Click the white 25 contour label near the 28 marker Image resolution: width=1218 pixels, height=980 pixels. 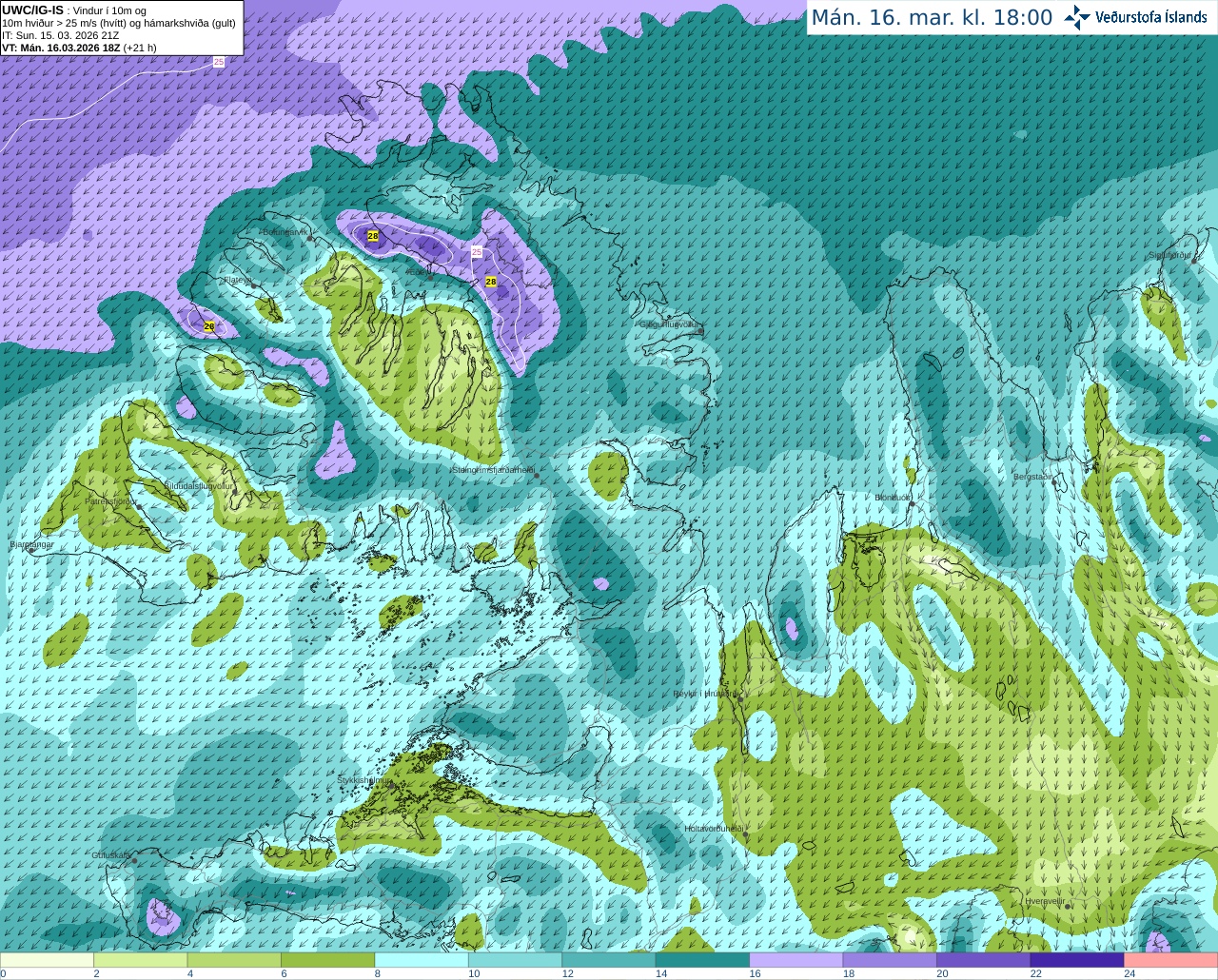pos(477,252)
